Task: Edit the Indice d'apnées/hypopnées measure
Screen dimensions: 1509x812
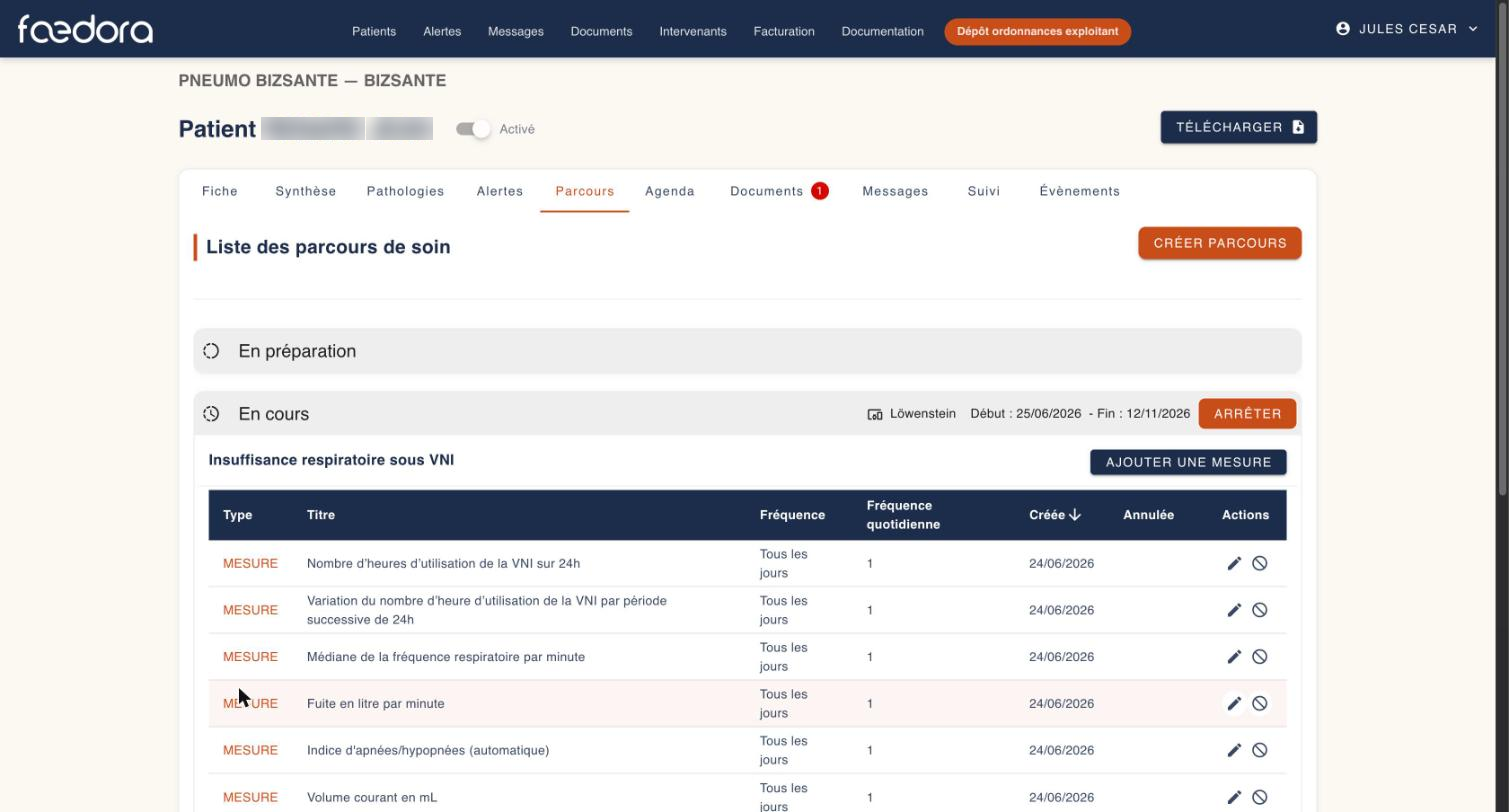Action: coord(1234,750)
